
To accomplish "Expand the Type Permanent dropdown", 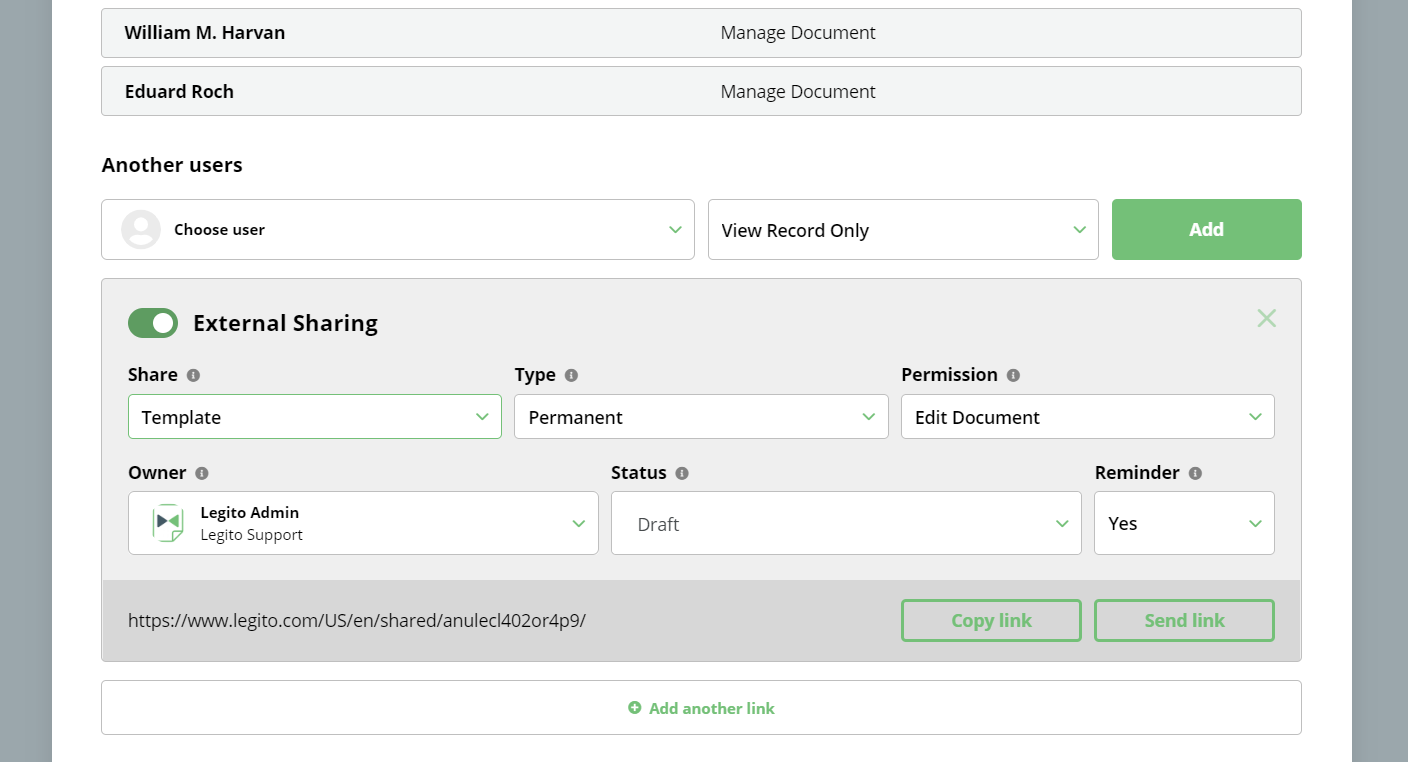I will point(701,417).
